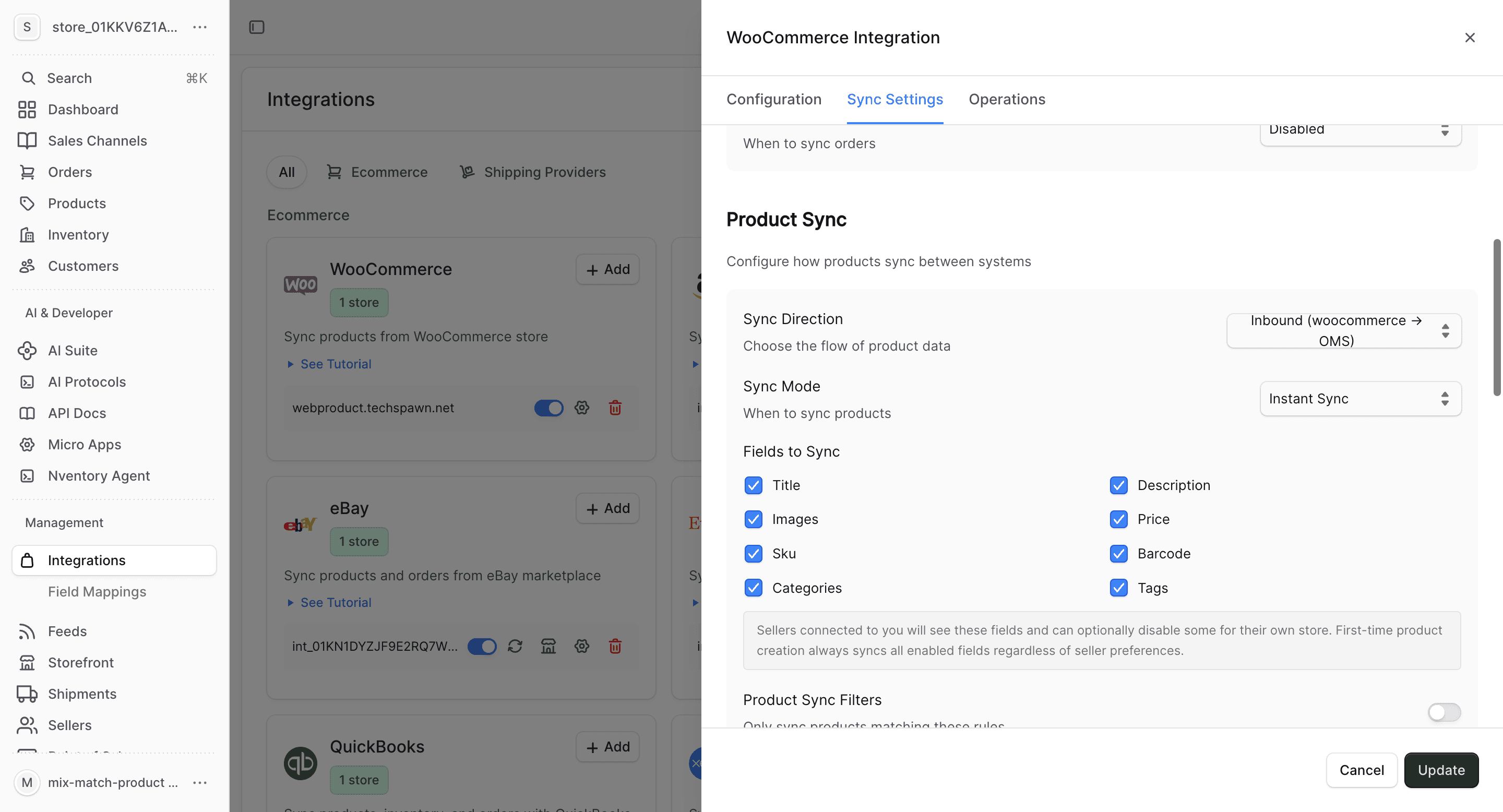Click the Nventory Agent icon
This screenshot has width=1503, height=812.
click(x=27, y=476)
